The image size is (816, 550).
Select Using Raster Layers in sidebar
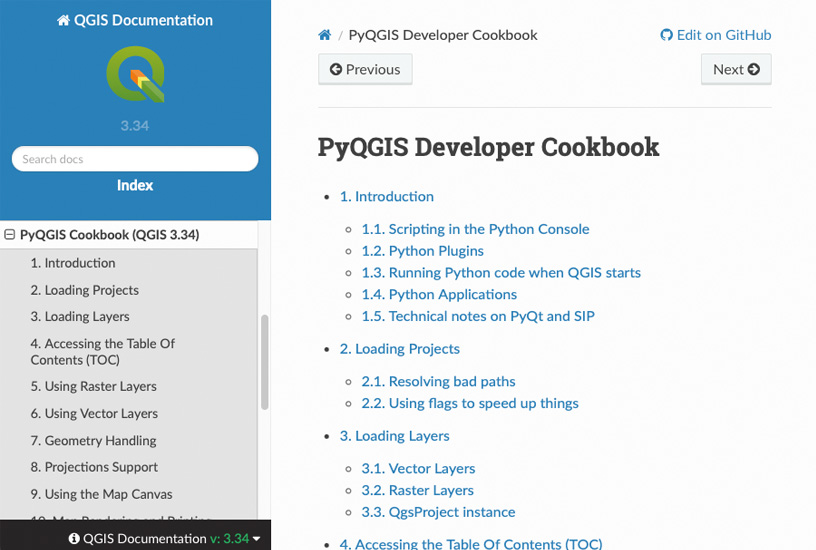[x=93, y=386]
